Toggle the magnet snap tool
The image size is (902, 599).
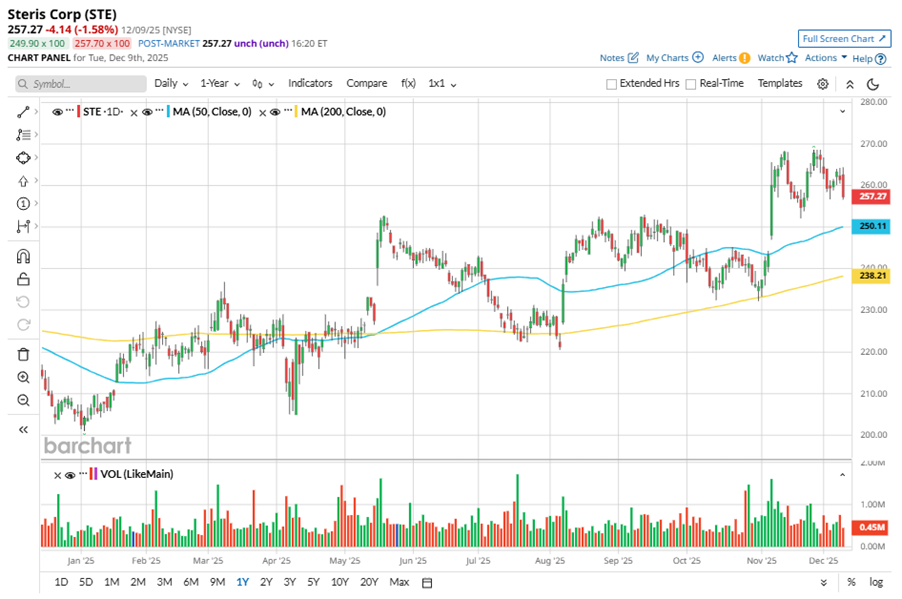pyautogui.click(x=23, y=256)
